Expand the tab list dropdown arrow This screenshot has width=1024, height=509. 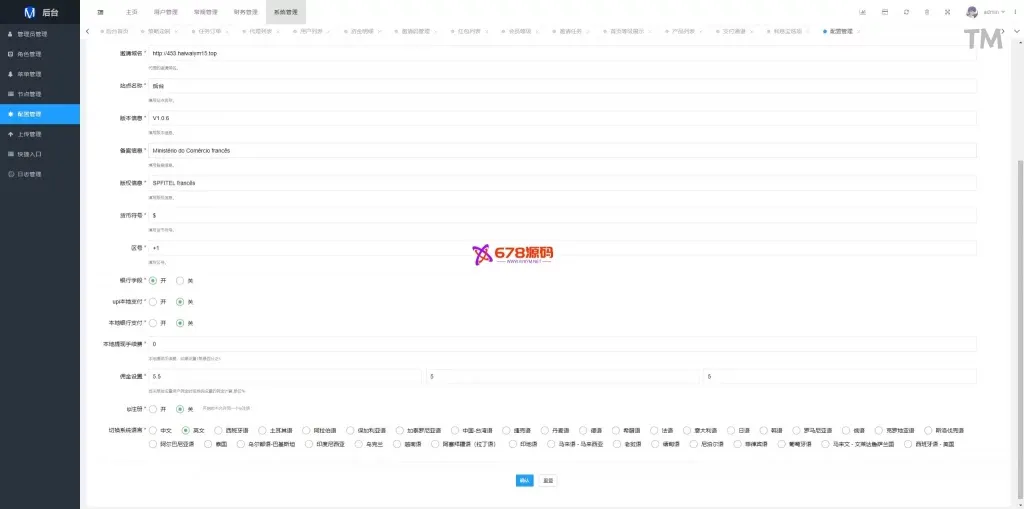pos(1016,32)
